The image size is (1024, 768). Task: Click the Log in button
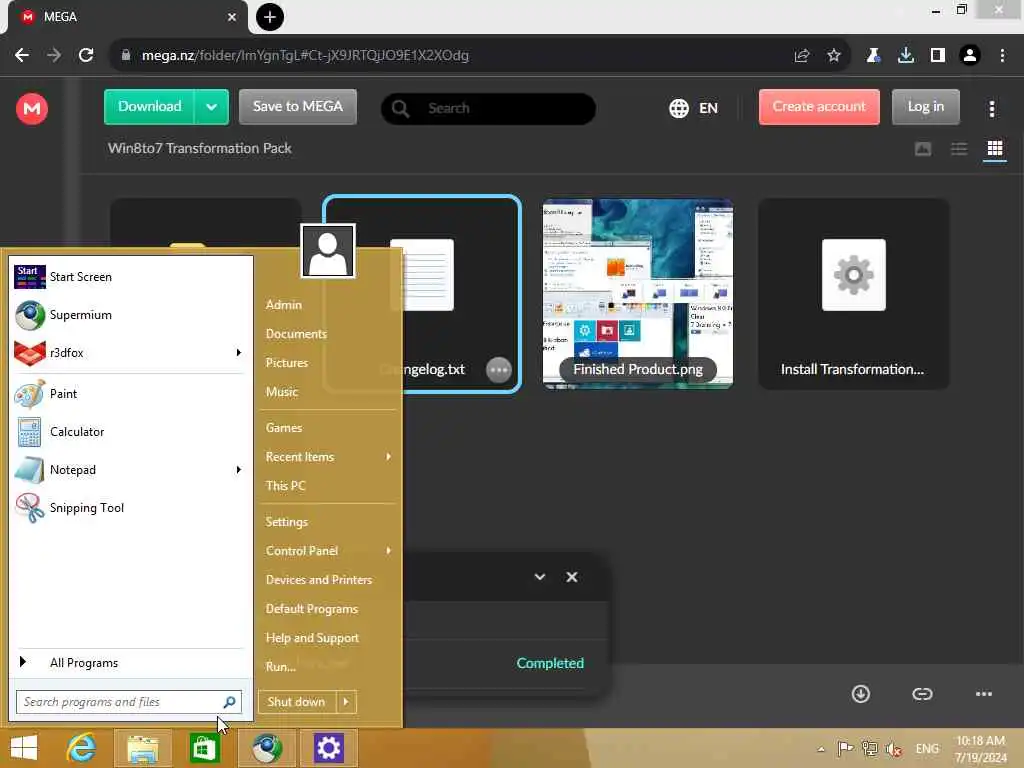pos(925,106)
